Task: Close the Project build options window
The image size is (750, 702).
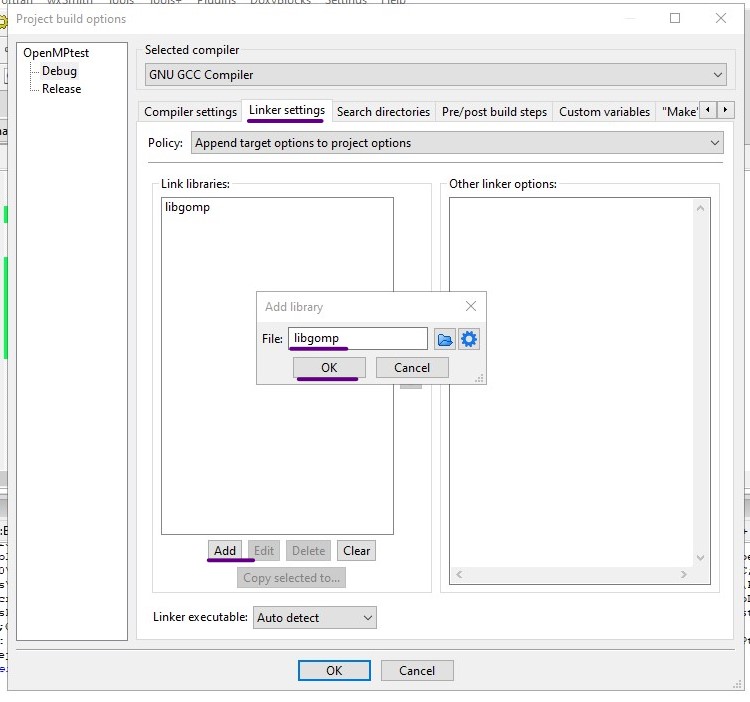Action: [x=721, y=18]
